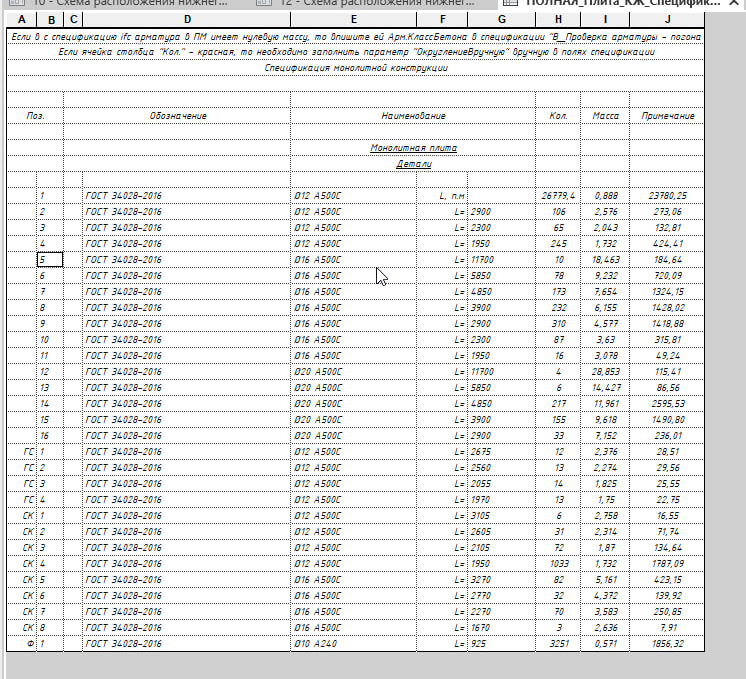Select the 'Спецификация монолитной конструкции' title row
The width and height of the screenshot is (746, 679).
355,68
